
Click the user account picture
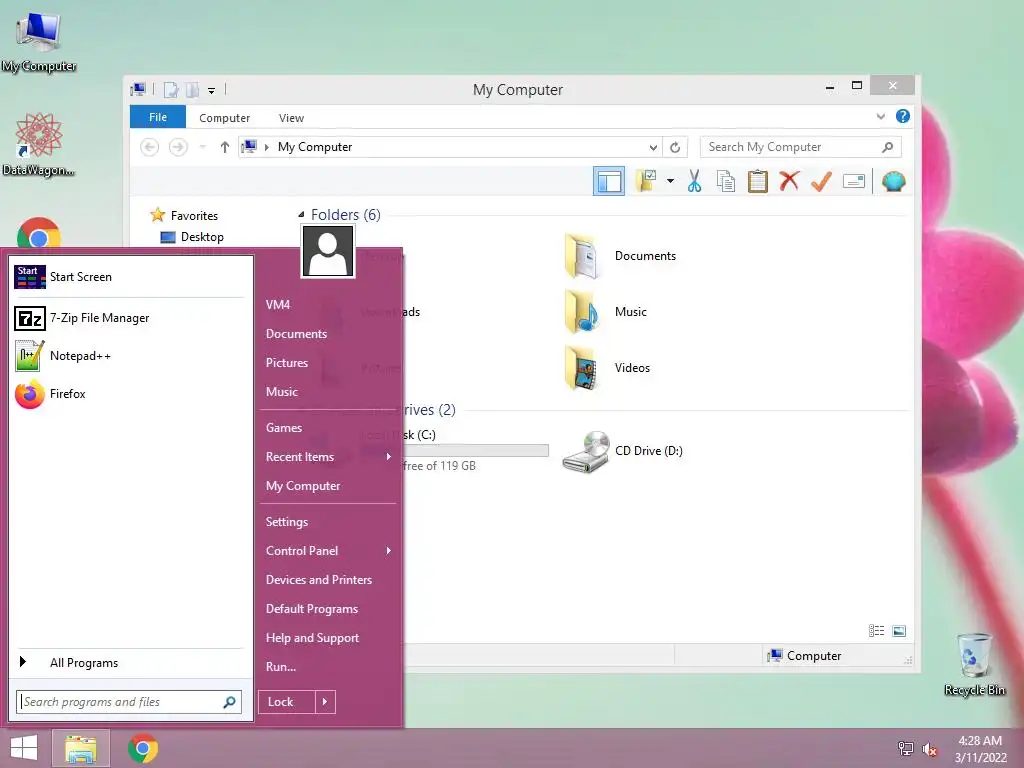click(x=328, y=251)
